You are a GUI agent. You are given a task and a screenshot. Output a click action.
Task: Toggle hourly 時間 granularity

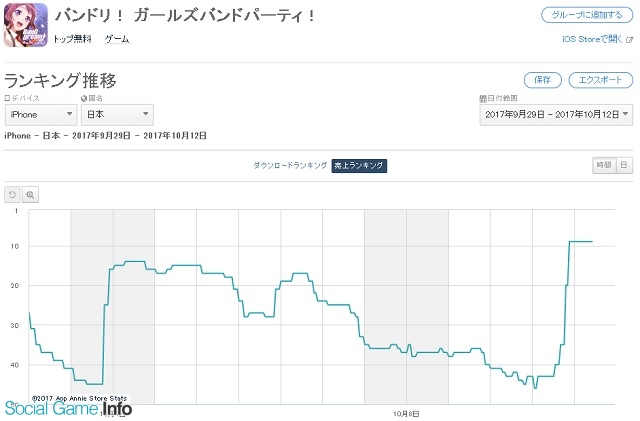(x=604, y=165)
